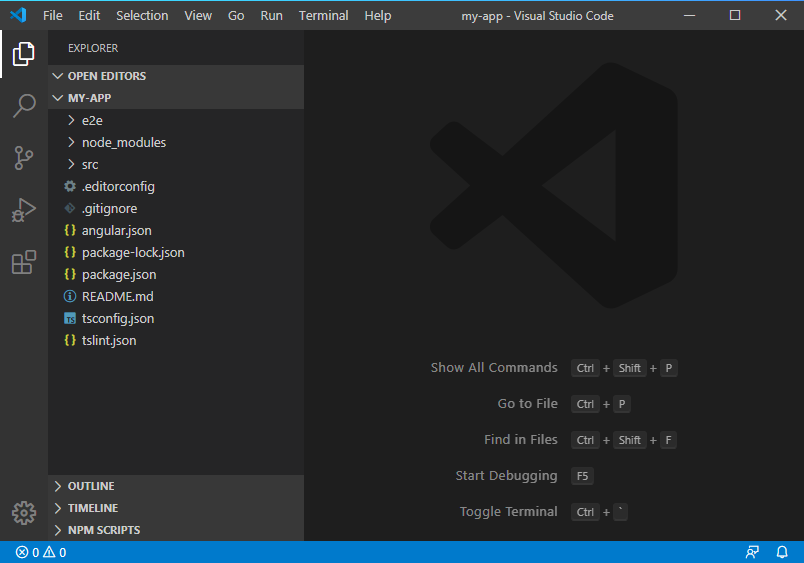Open notifications bell in status bar

pyautogui.click(x=782, y=552)
